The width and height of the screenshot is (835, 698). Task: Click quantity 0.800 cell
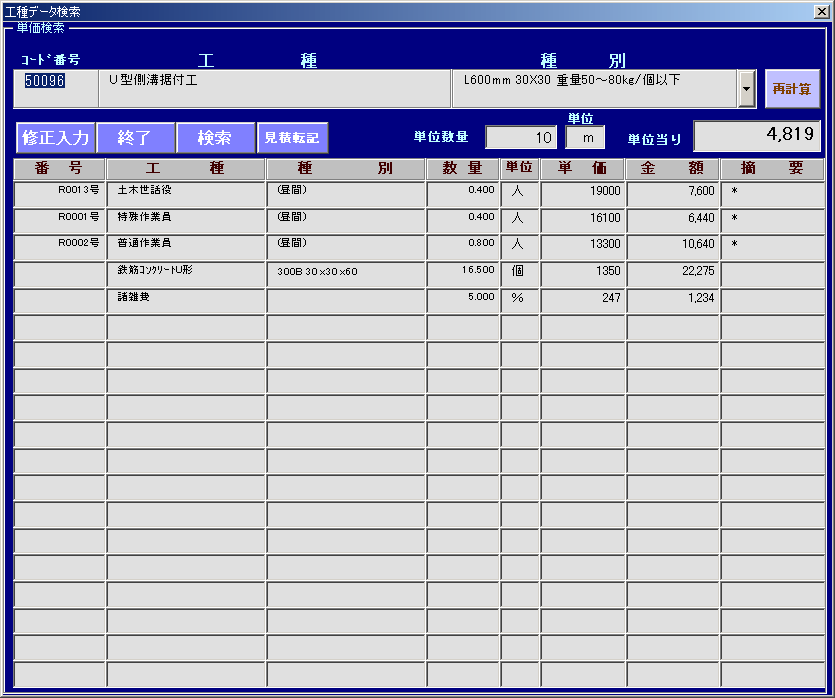click(463, 248)
